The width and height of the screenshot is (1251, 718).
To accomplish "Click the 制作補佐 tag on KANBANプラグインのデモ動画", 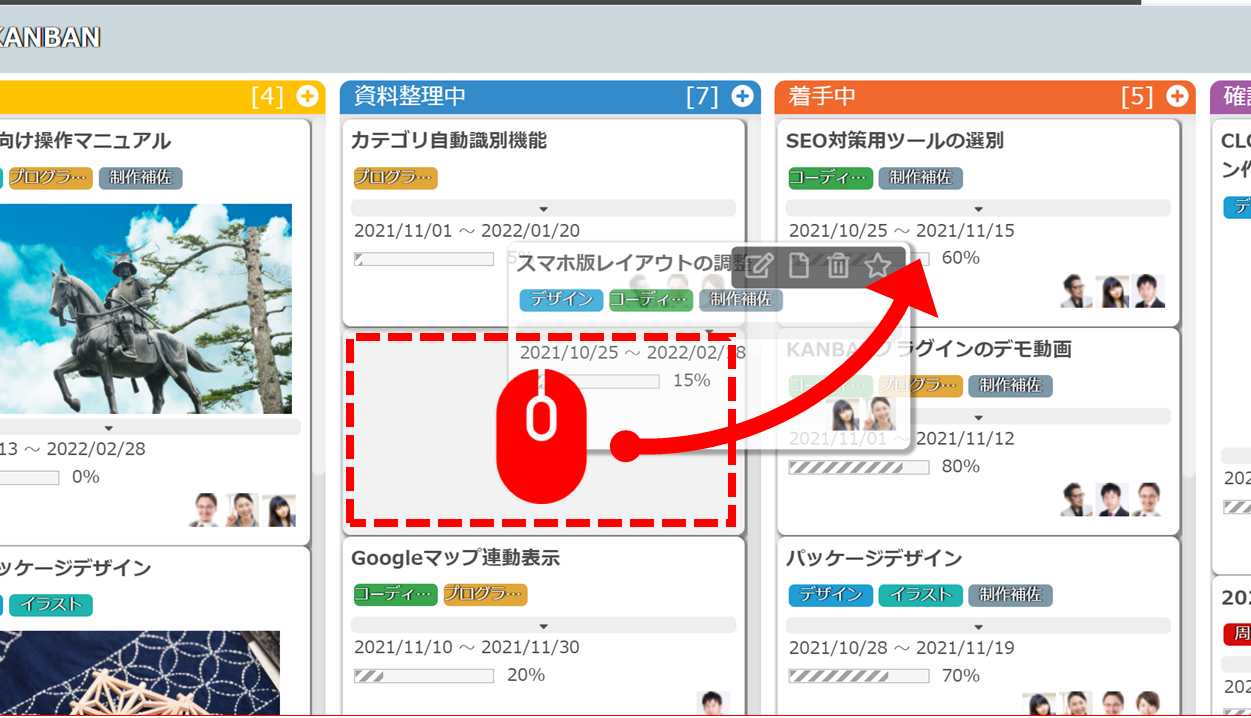I will tap(1010, 385).
